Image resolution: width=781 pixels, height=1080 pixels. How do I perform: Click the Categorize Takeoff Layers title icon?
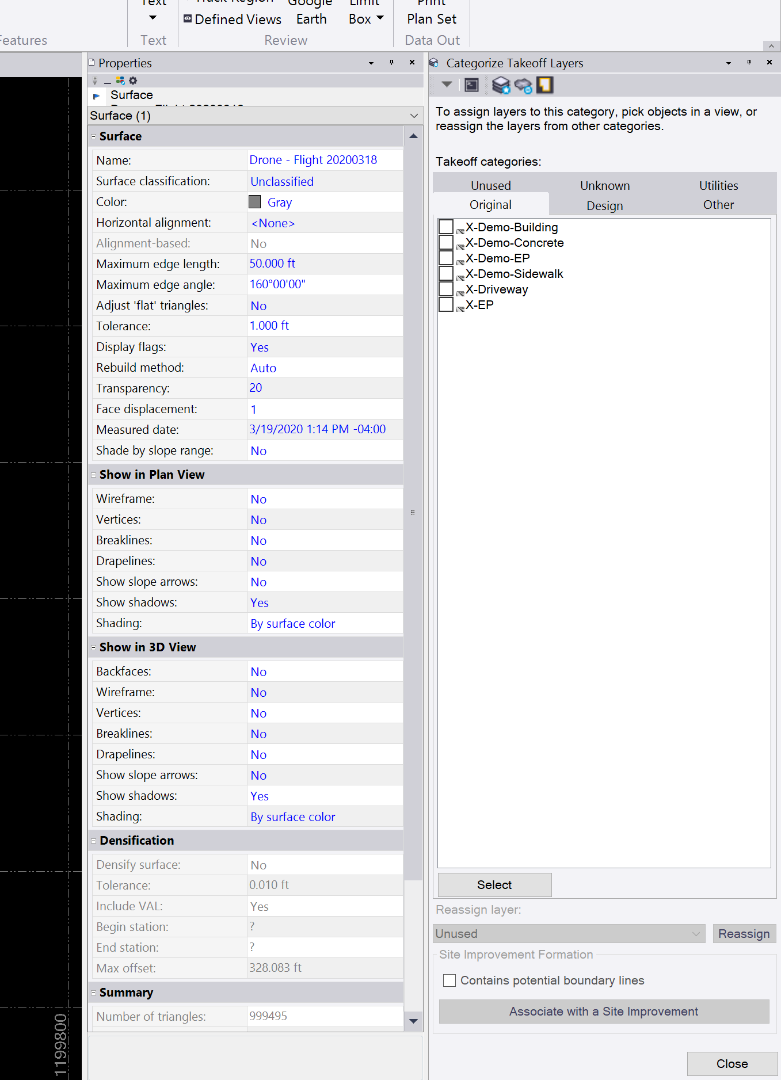[x=434, y=63]
